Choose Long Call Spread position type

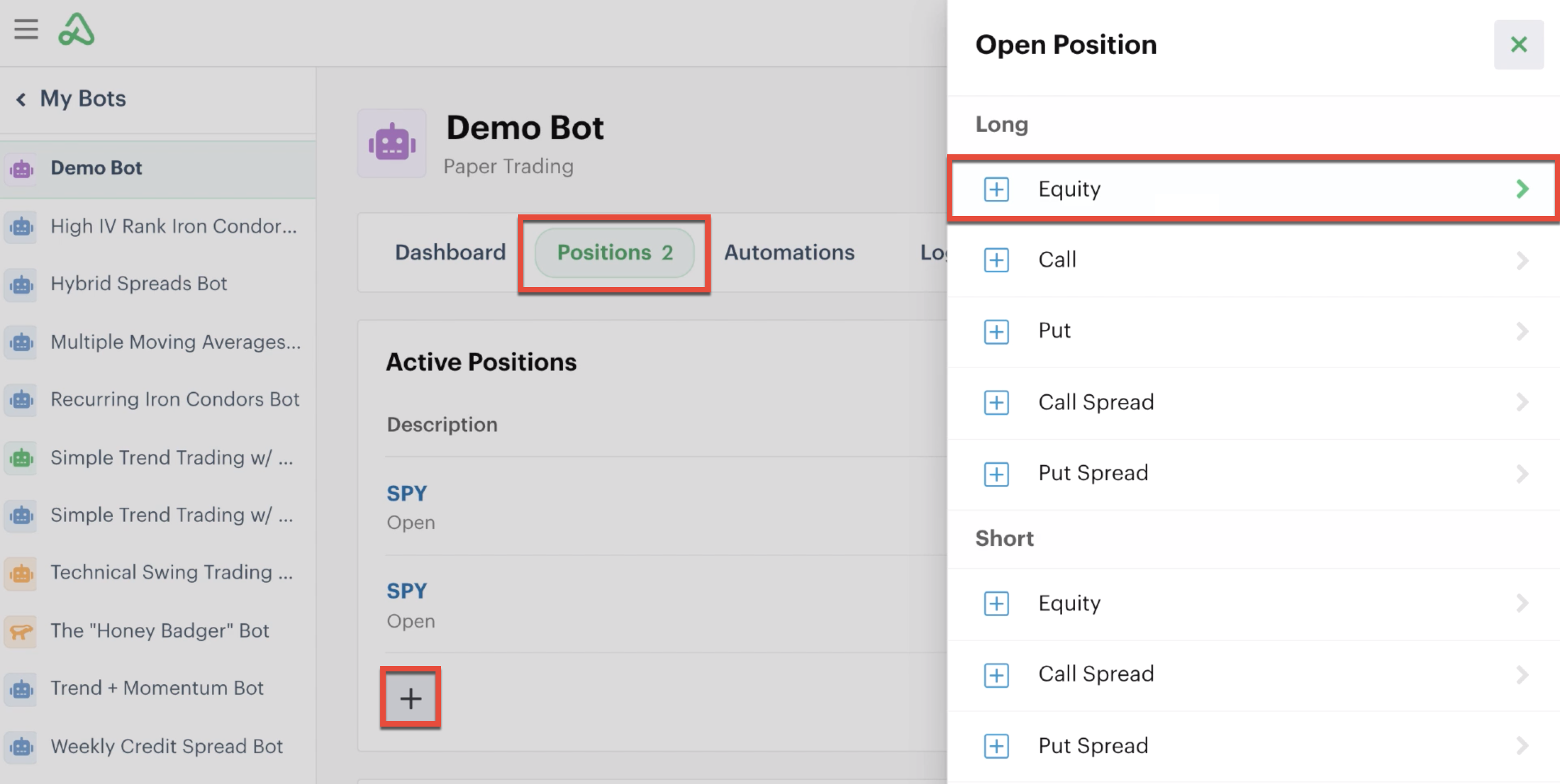[x=1253, y=403]
